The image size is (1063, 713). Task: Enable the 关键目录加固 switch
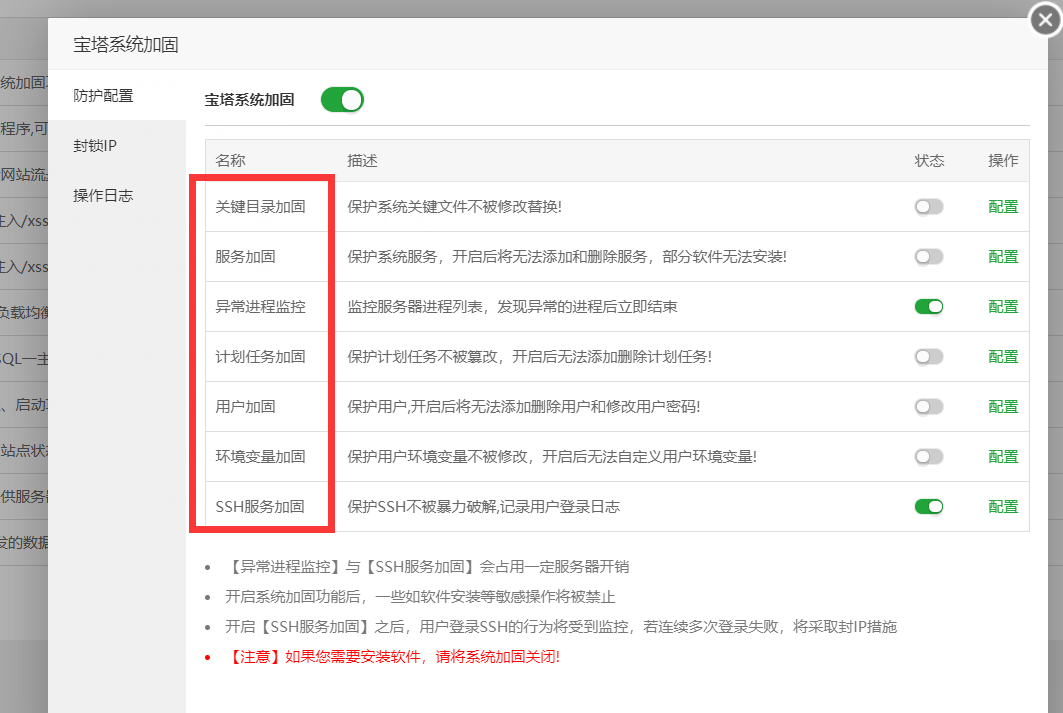(929, 207)
